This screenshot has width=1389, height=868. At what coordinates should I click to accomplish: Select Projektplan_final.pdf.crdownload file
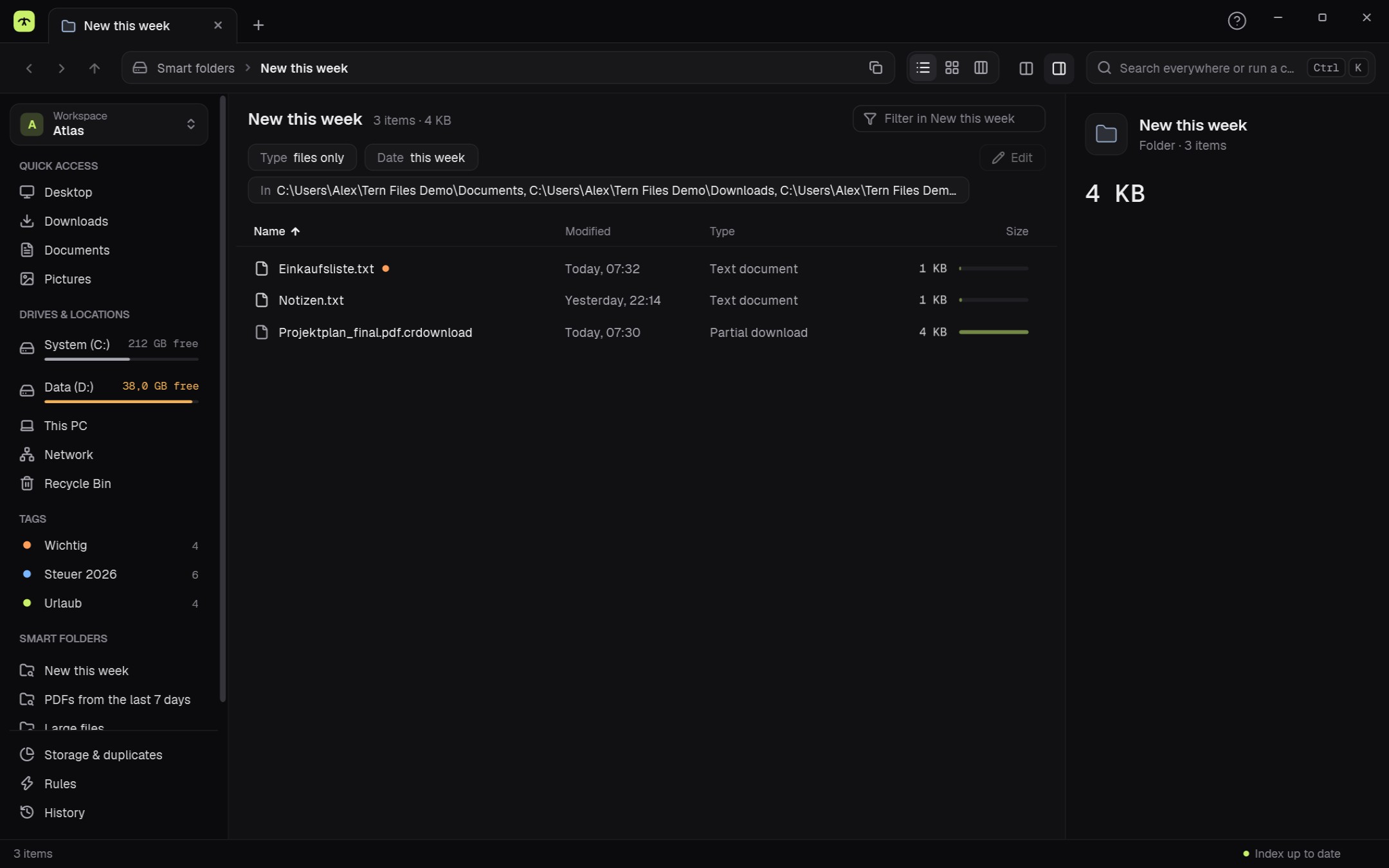(x=647, y=332)
